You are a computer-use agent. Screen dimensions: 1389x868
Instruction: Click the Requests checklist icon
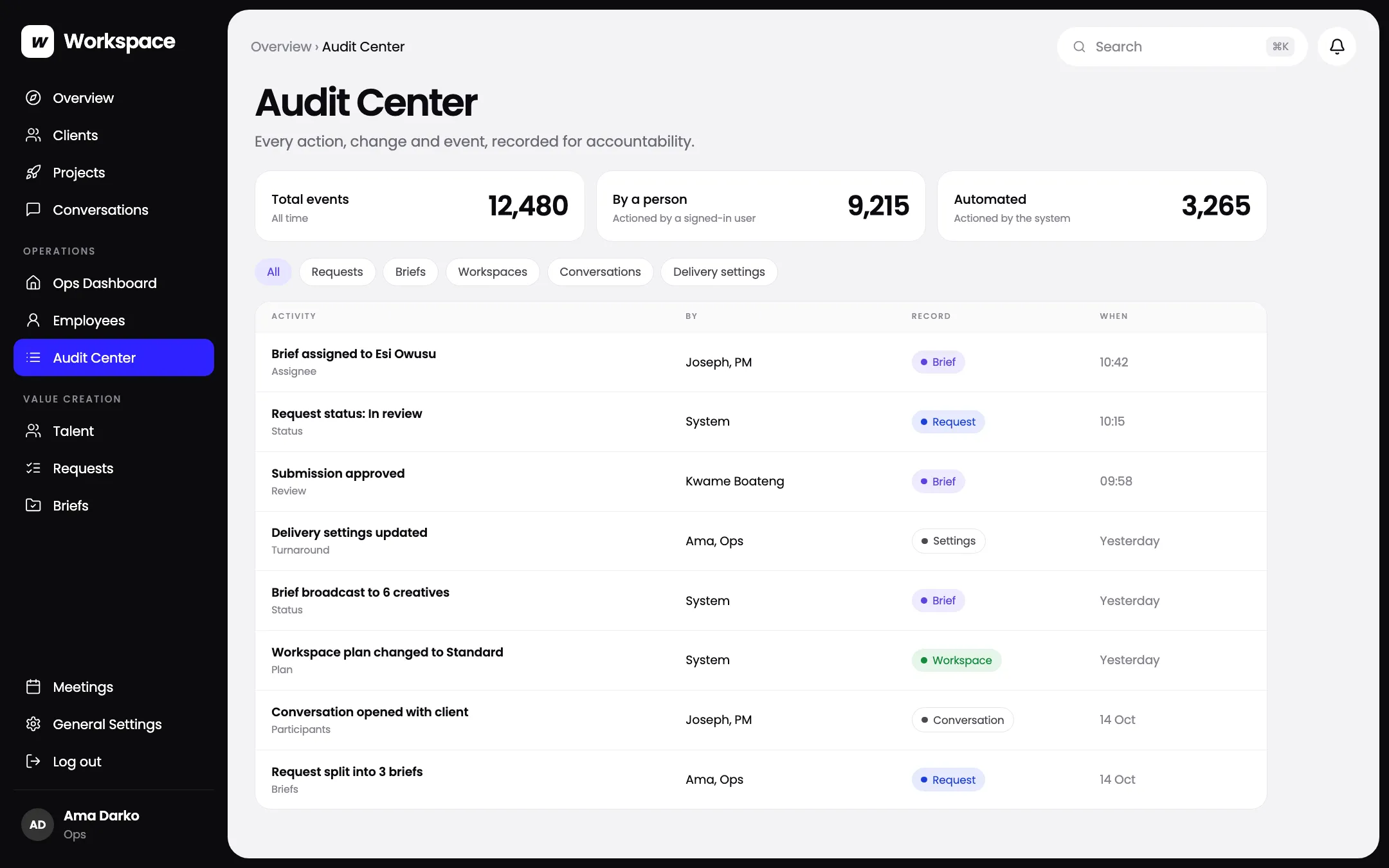pyautogui.click(x=33, y=468)
